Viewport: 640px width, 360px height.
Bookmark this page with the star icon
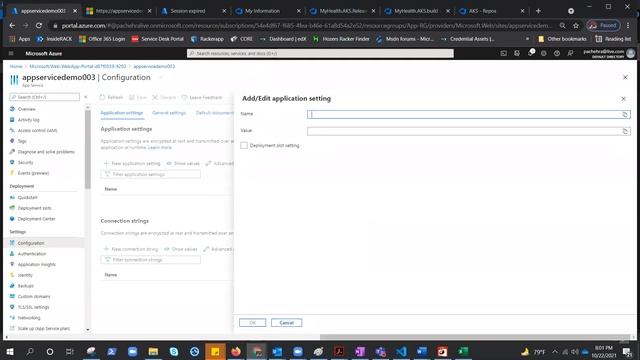click(x=576, y=25)
